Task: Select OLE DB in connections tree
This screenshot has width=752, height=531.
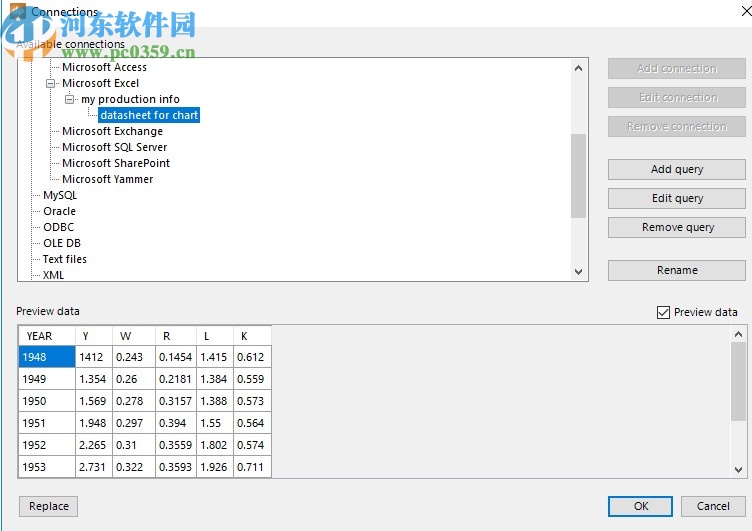Action: pos(61,243)
